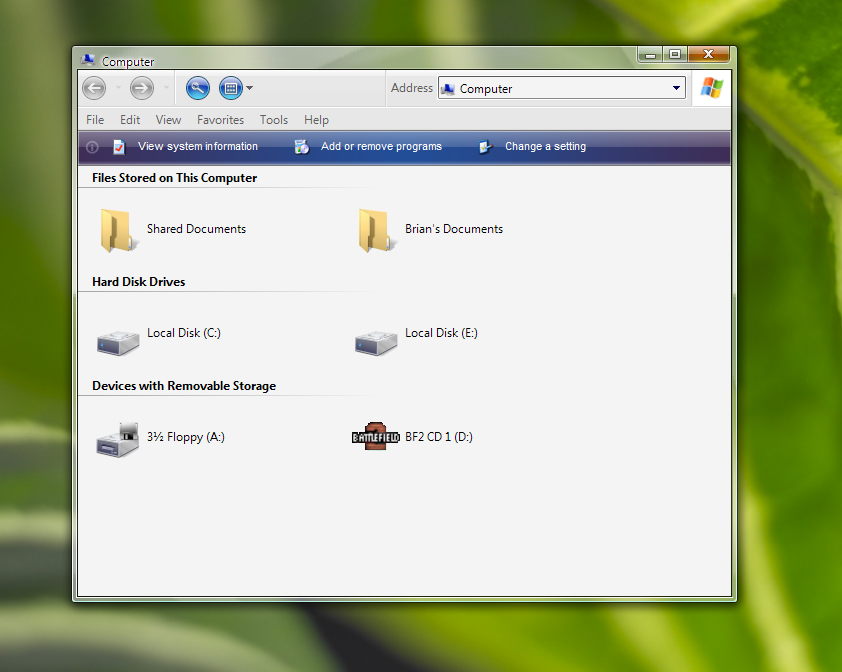
Task: Click the Forward navigation button
Action: 142,88
